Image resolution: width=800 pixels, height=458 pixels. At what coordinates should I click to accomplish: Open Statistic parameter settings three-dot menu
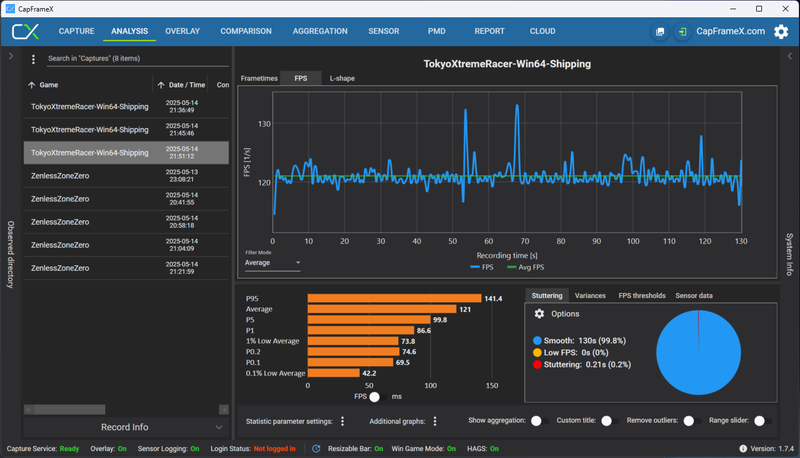click(x=342, y=421)
